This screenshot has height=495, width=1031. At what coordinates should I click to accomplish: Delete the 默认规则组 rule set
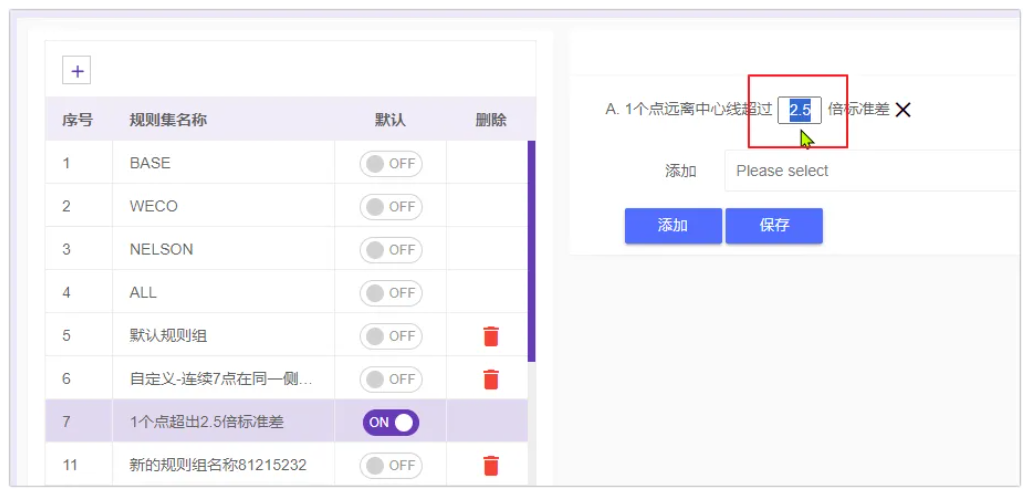[x=490, y=336]
